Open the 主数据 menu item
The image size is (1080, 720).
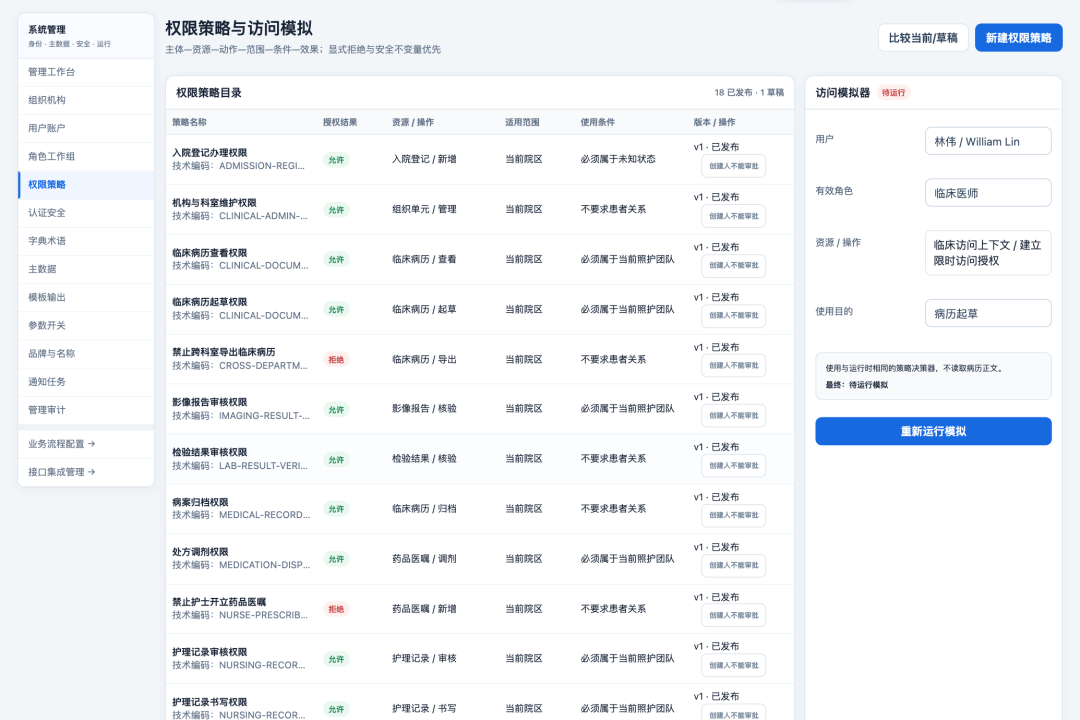pos(86,269)
